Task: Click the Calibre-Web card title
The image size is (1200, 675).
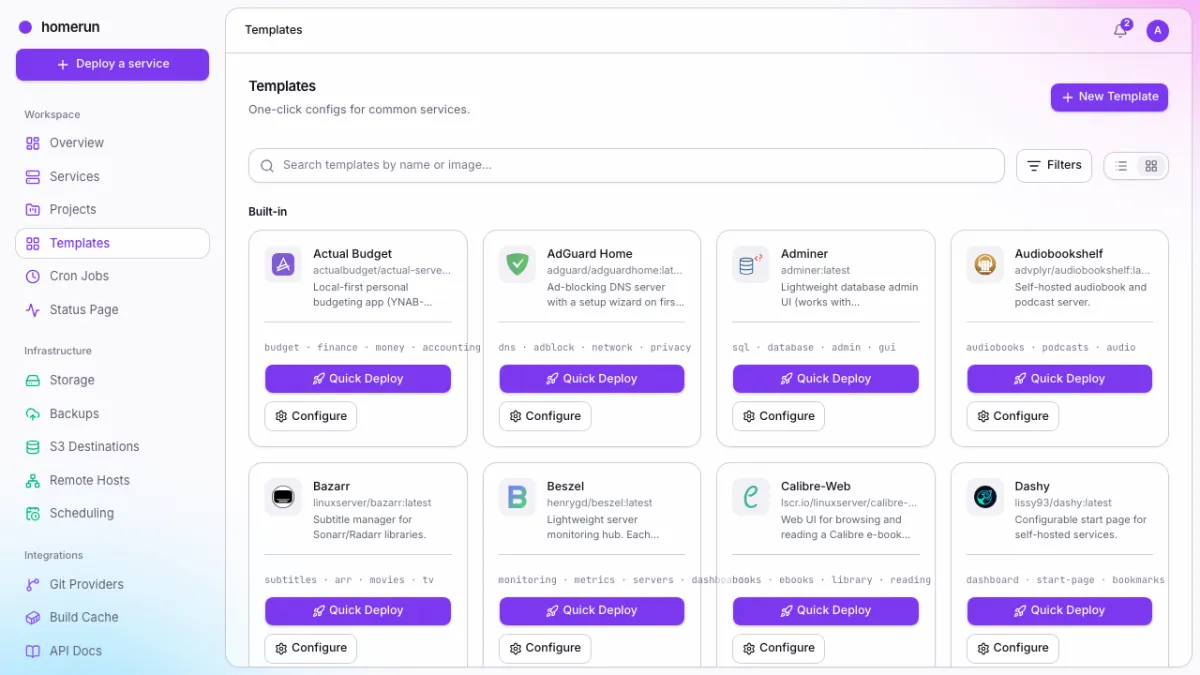Action: point(816,486)
